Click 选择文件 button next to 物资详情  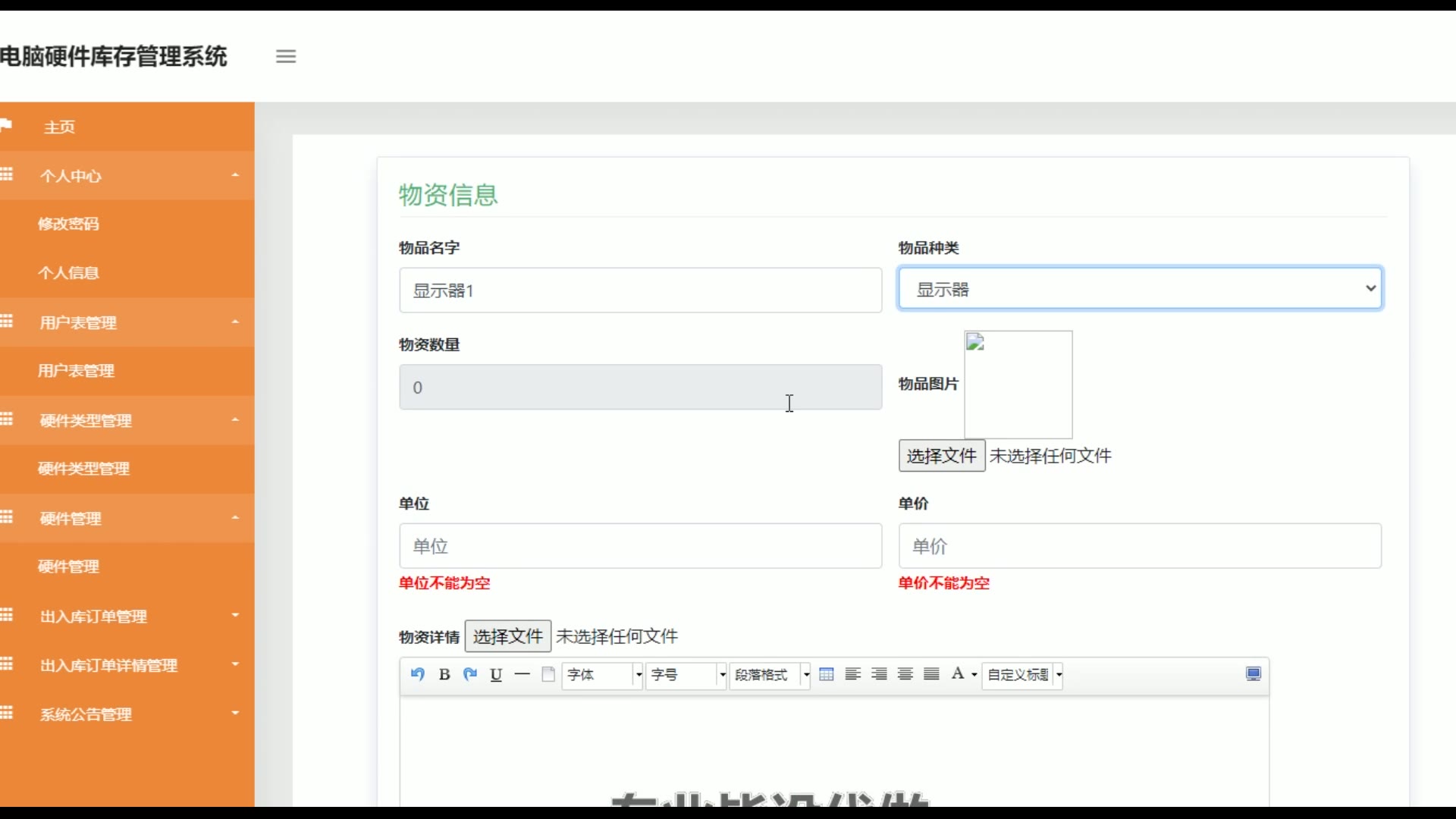[507, 636]
